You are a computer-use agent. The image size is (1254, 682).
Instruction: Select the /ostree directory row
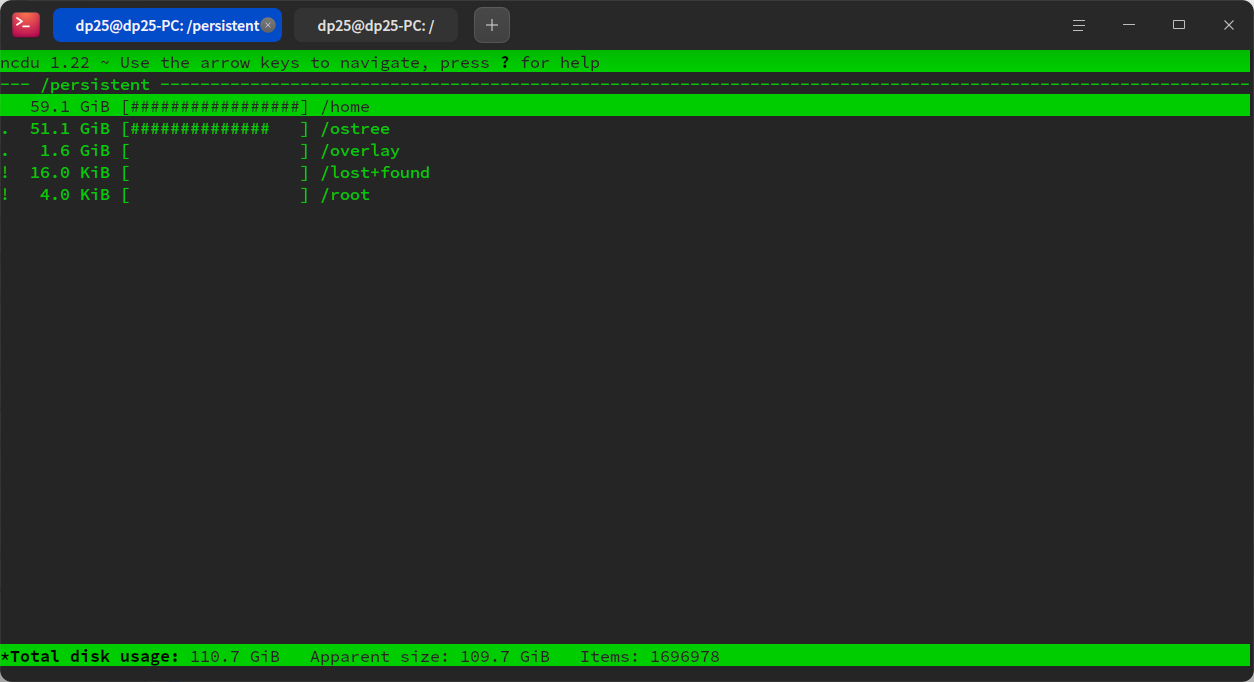tap(625, 128)
